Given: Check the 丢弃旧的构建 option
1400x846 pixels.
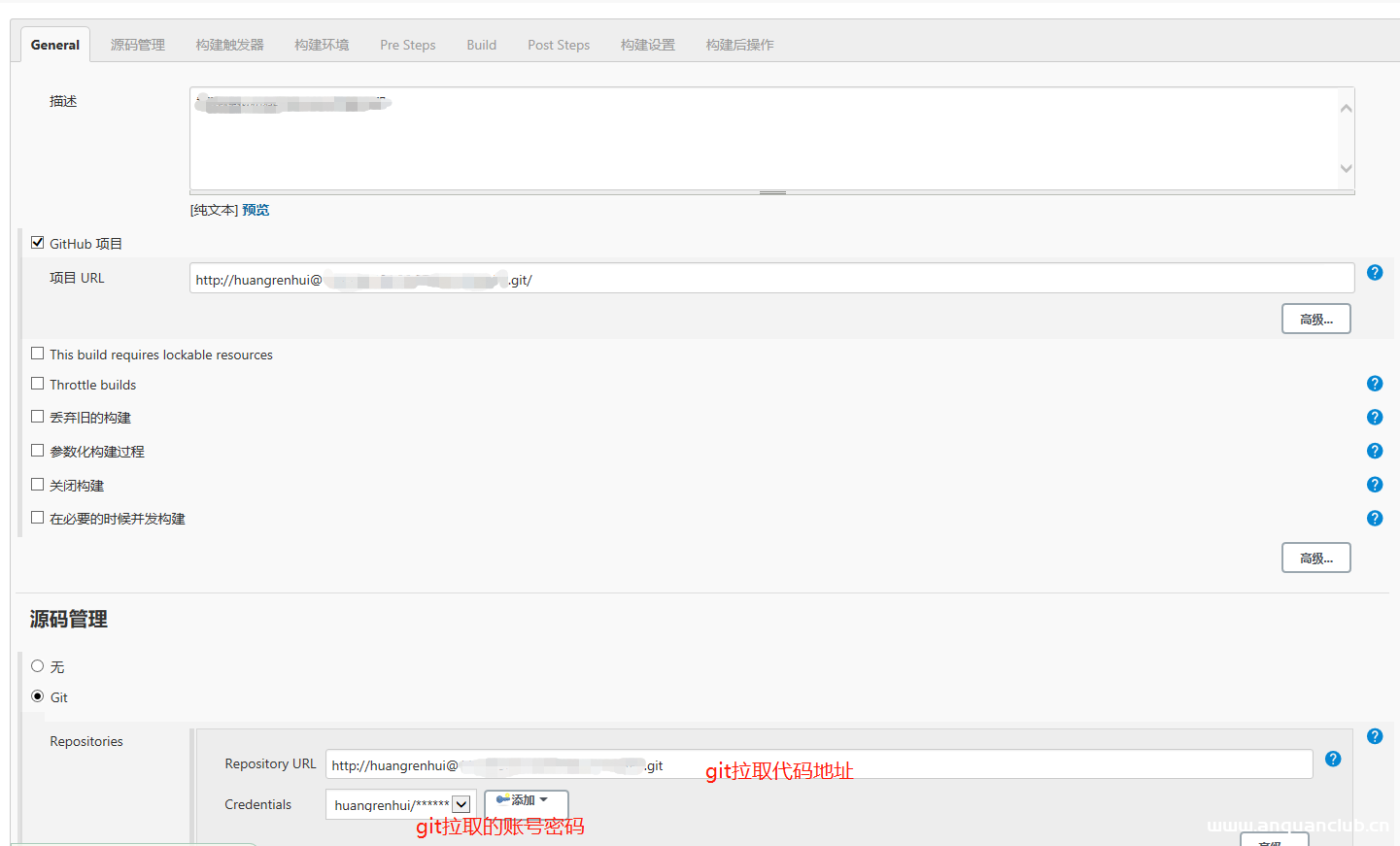Looking at the screenshot, I should [x=38, y=417].
